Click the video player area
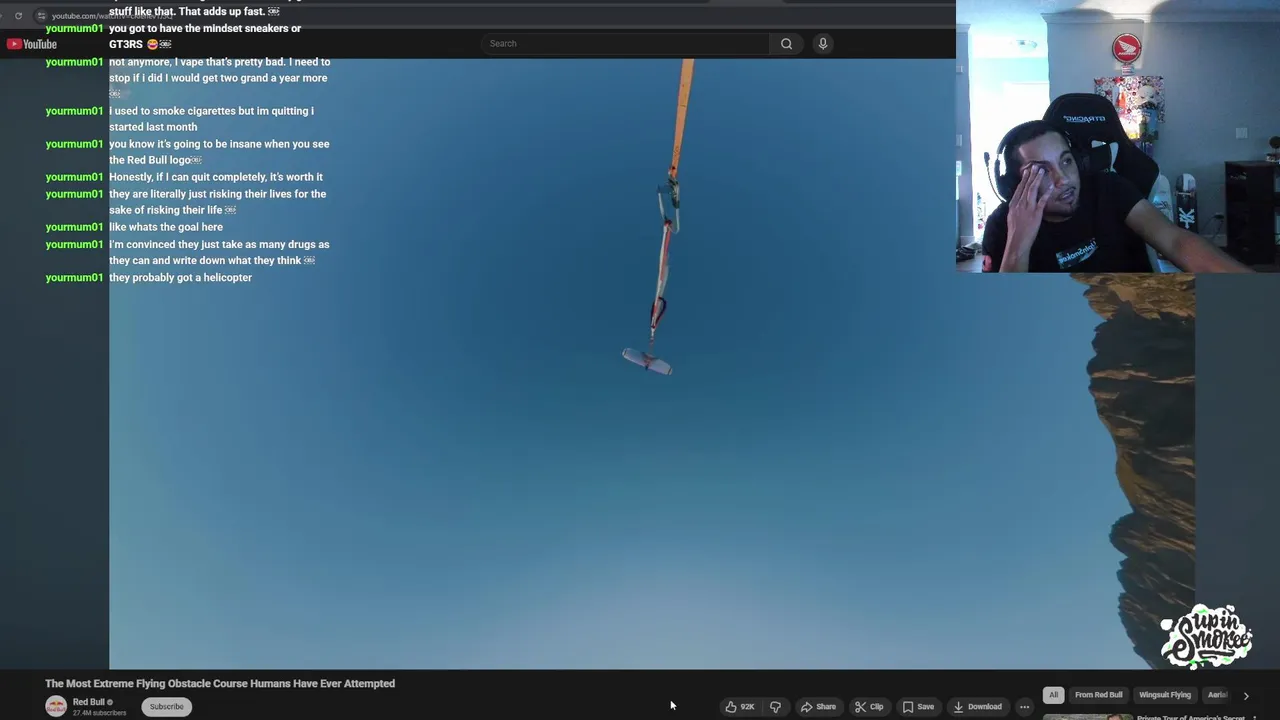The image size is (1280, 720). (652, 365)
